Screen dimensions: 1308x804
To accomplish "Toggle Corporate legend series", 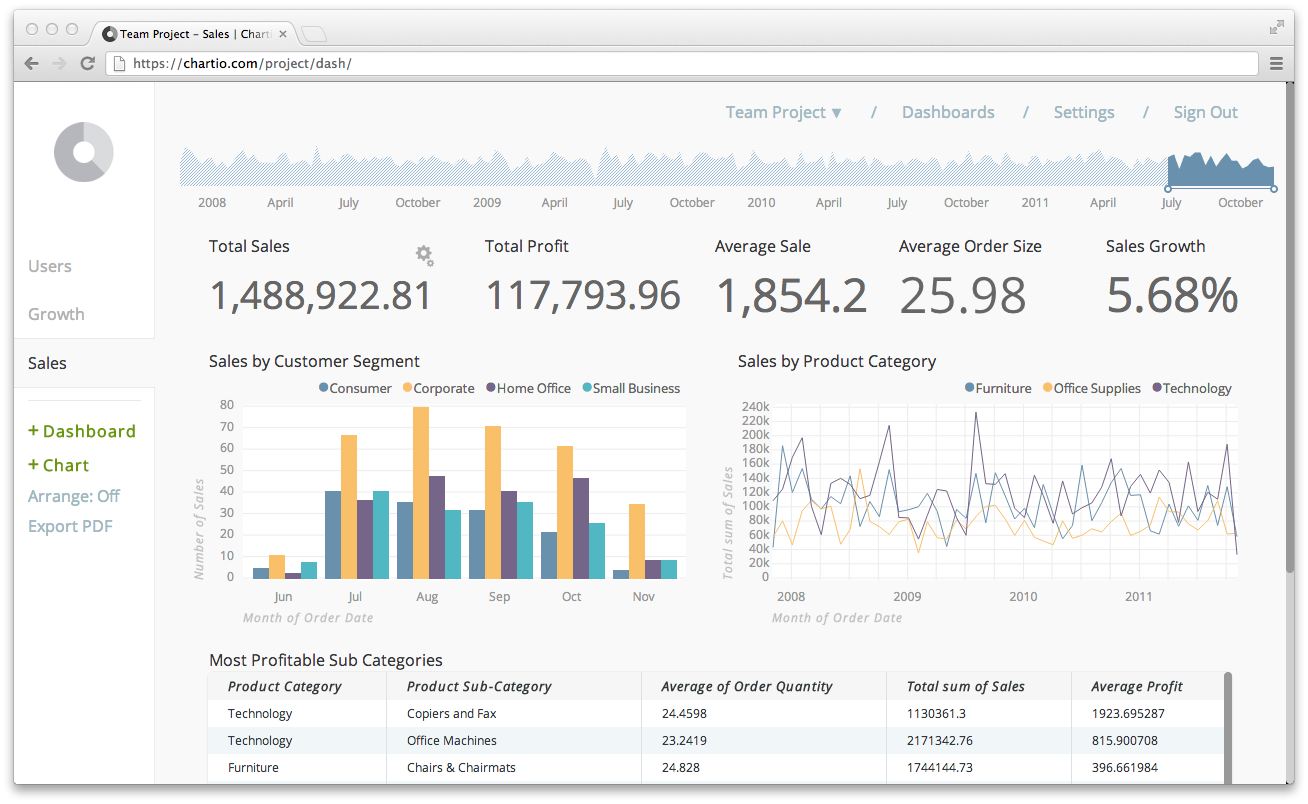I will [438, 388].
